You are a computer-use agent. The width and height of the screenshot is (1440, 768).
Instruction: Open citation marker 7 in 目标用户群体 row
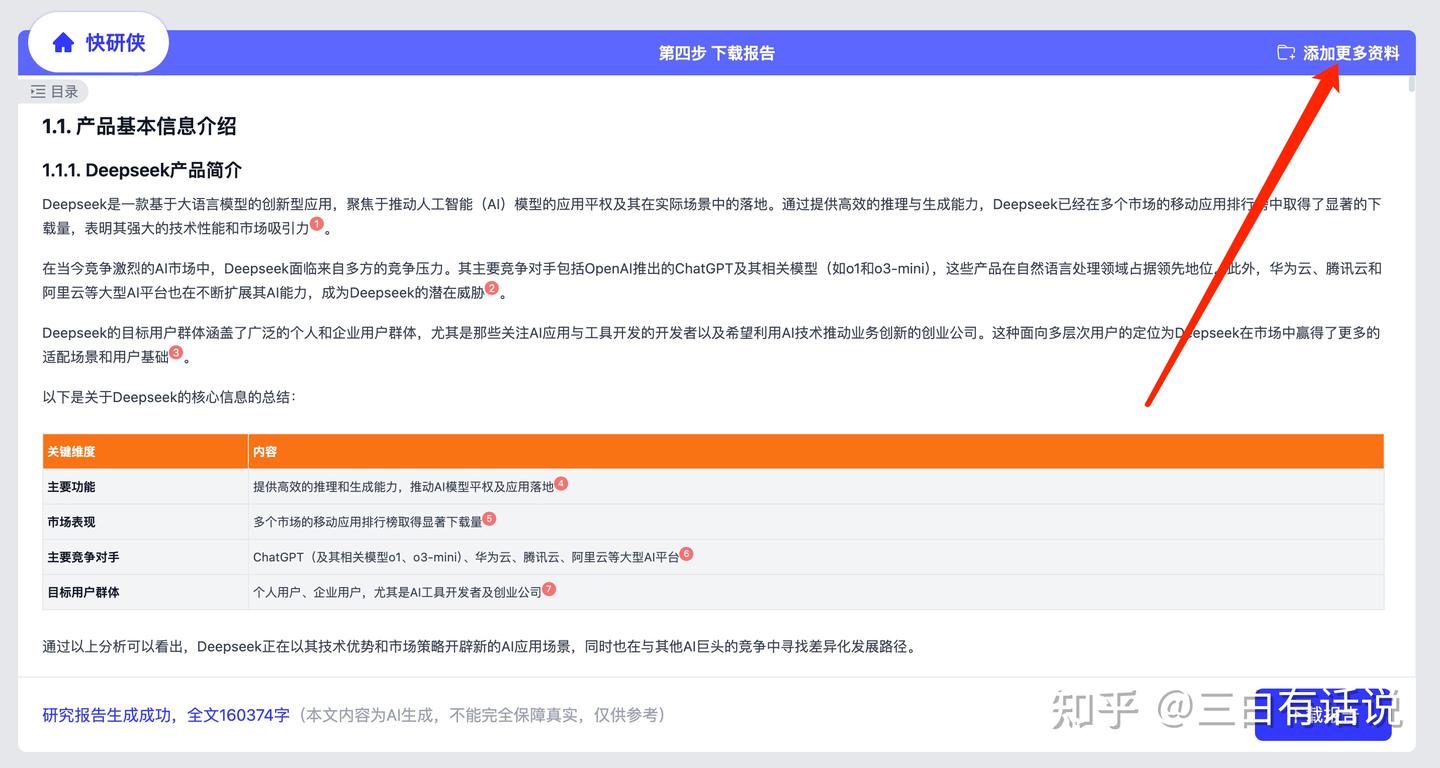(549, 589)
